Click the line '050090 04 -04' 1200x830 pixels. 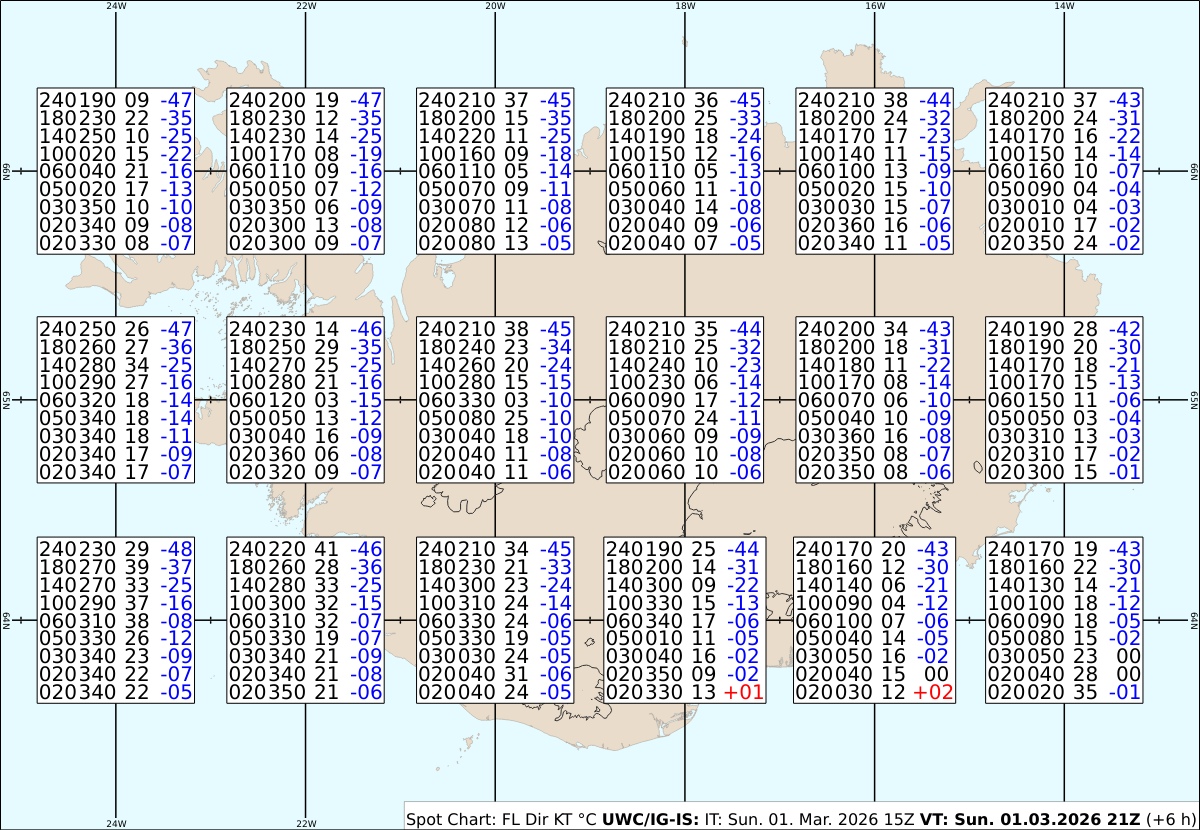[1064, 189]
